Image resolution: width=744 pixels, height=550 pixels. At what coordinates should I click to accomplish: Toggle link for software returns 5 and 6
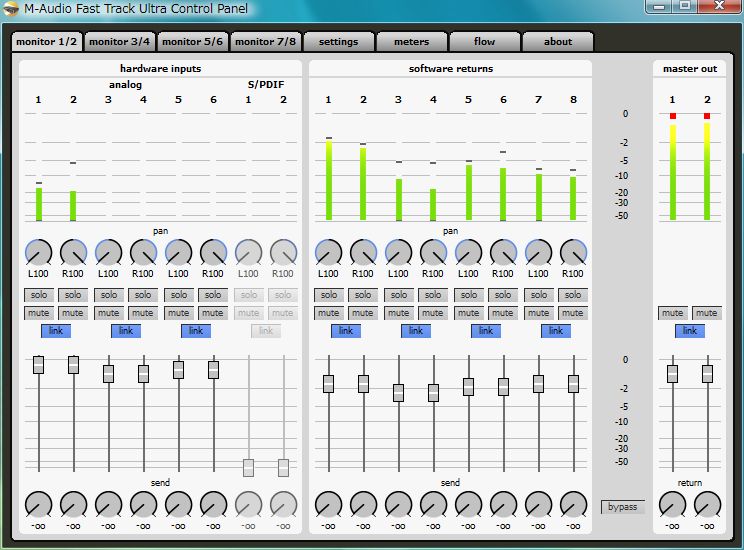(x=486, y=331)
